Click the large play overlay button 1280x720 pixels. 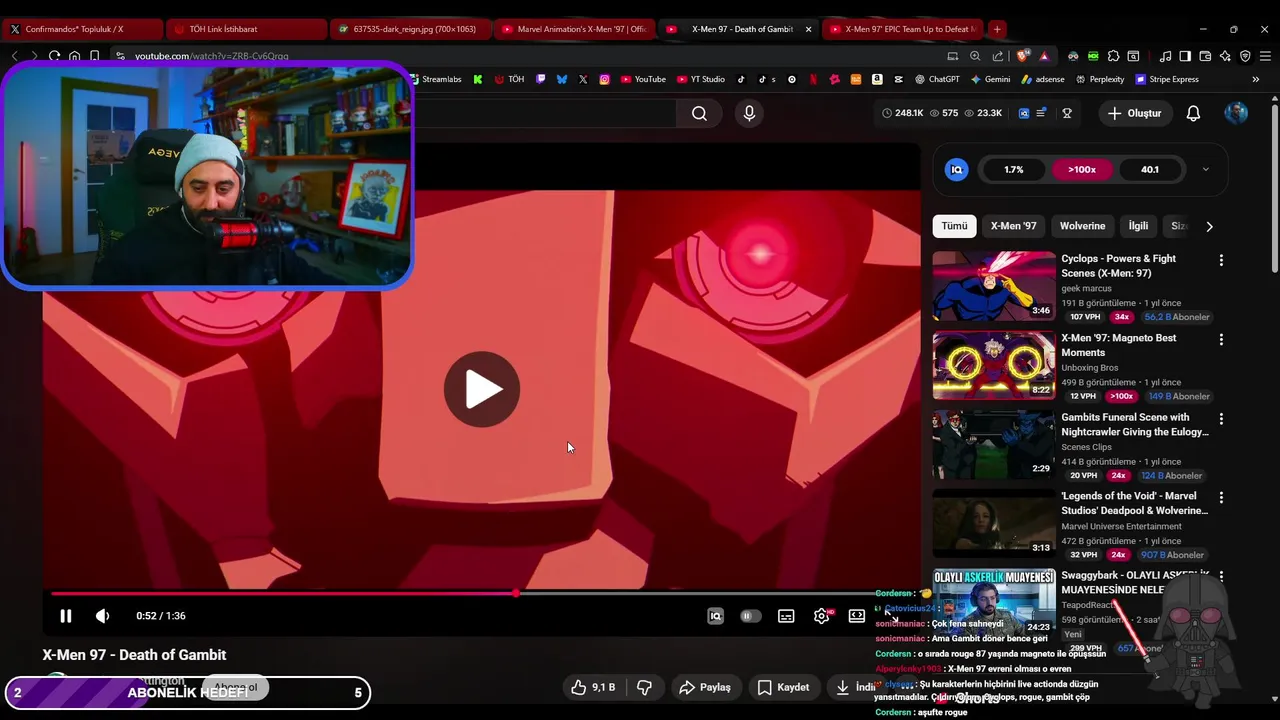click(482, 389)
